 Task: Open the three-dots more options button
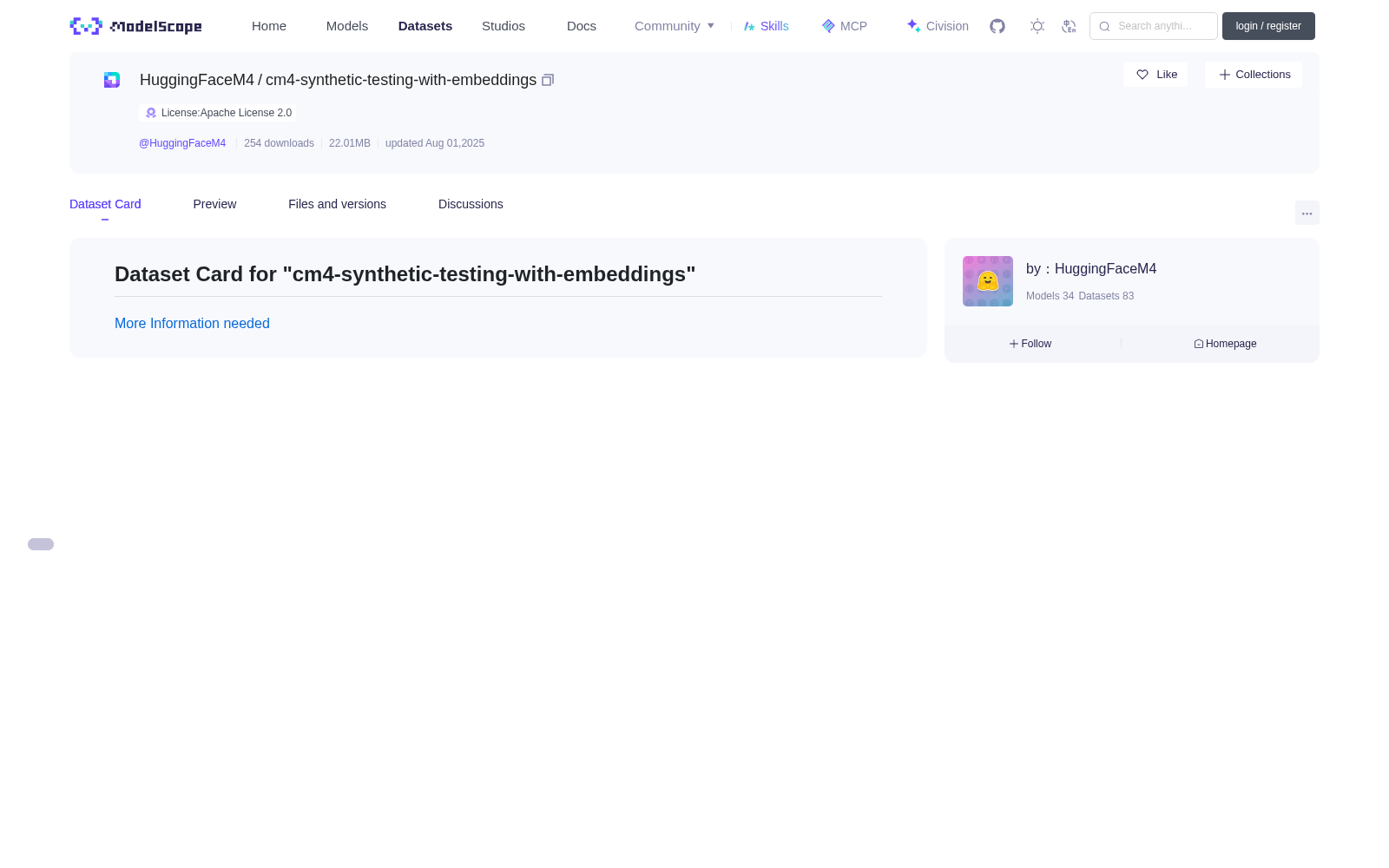coord(1307,213)
